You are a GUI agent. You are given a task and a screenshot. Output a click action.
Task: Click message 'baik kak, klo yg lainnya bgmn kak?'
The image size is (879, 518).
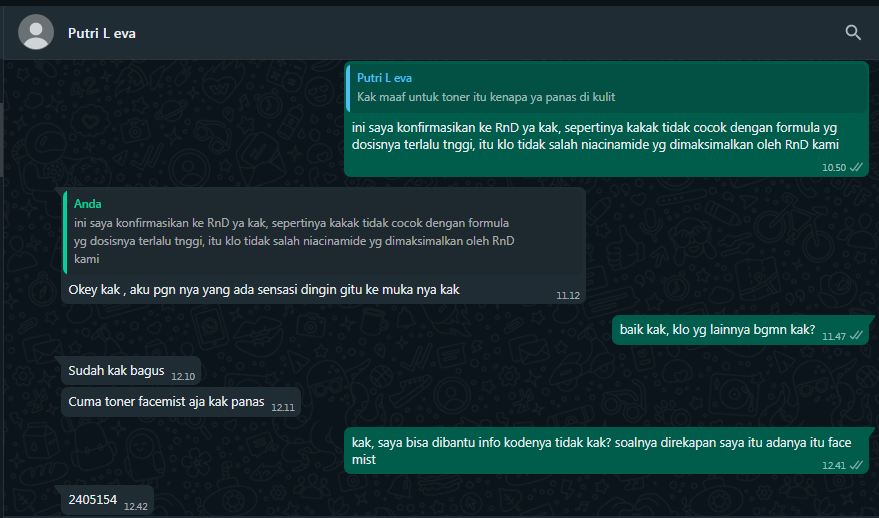(741, 330)
